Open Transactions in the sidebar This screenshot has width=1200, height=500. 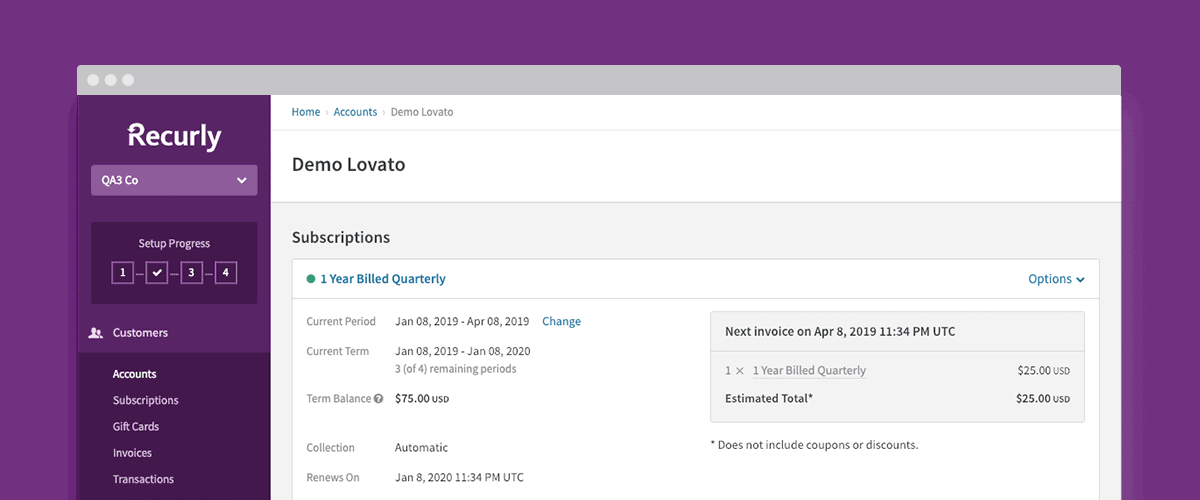(143, 479)
